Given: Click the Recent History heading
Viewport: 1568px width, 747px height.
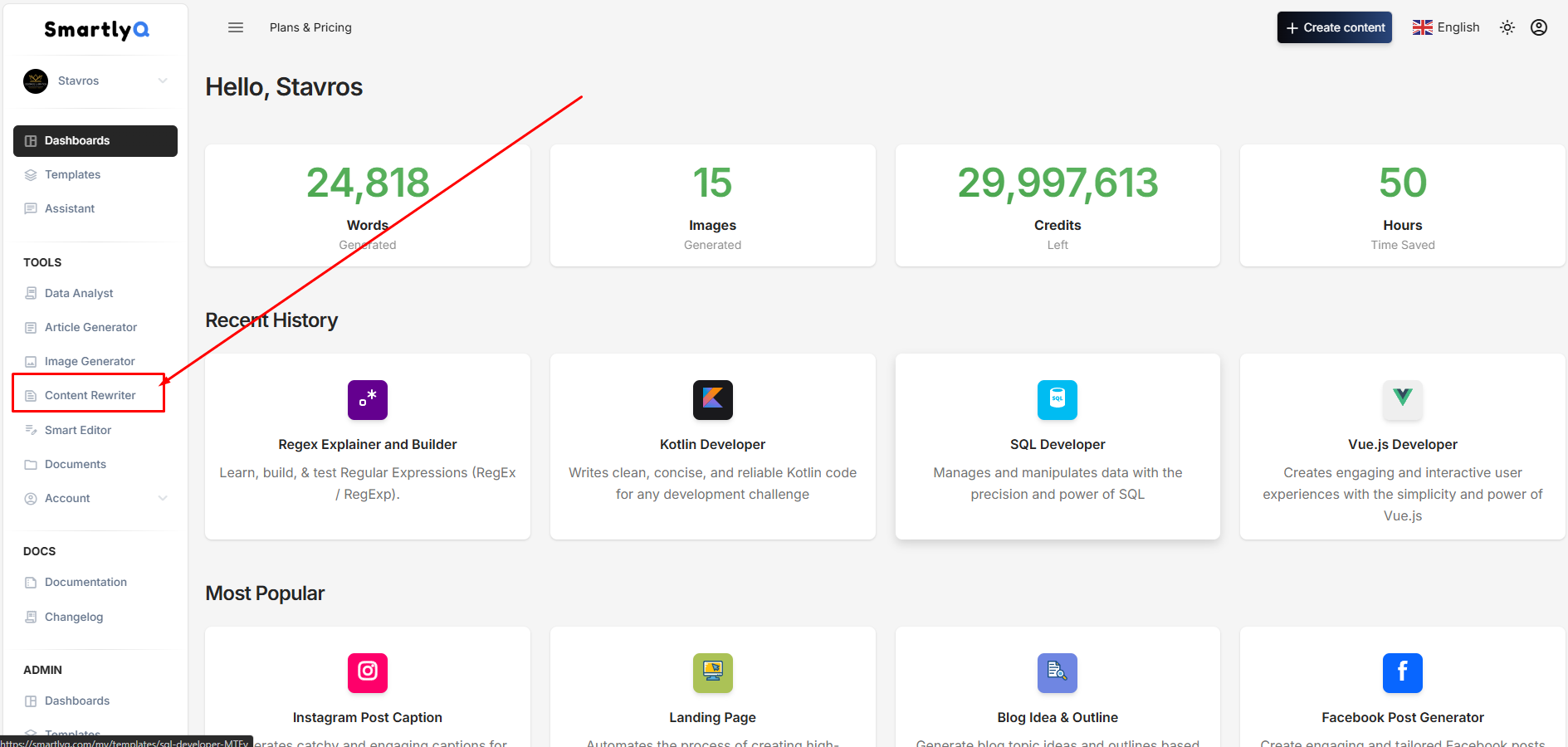Looking at the screenshot, I should 271,320.
